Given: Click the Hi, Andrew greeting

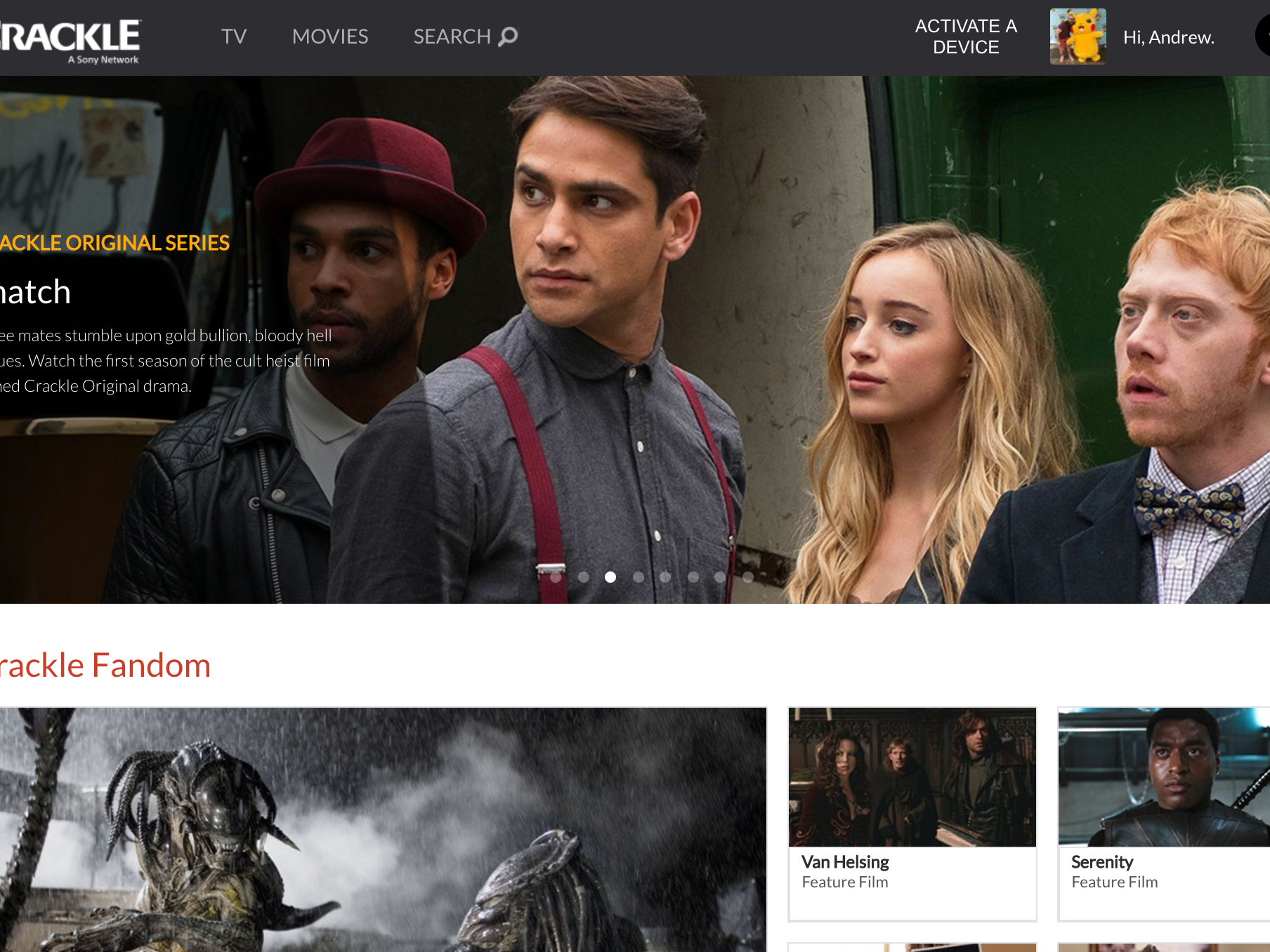Looking at the screenshot, I should 1169,37.
